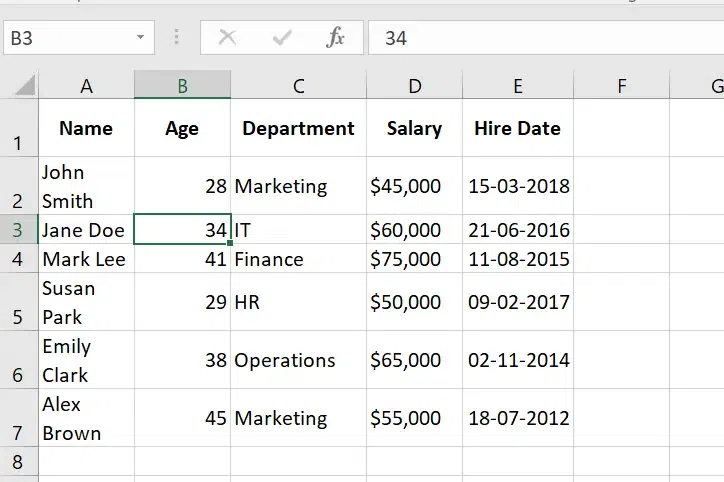
Task: Click the Salary header cell
Action: [x=415, y=128]
